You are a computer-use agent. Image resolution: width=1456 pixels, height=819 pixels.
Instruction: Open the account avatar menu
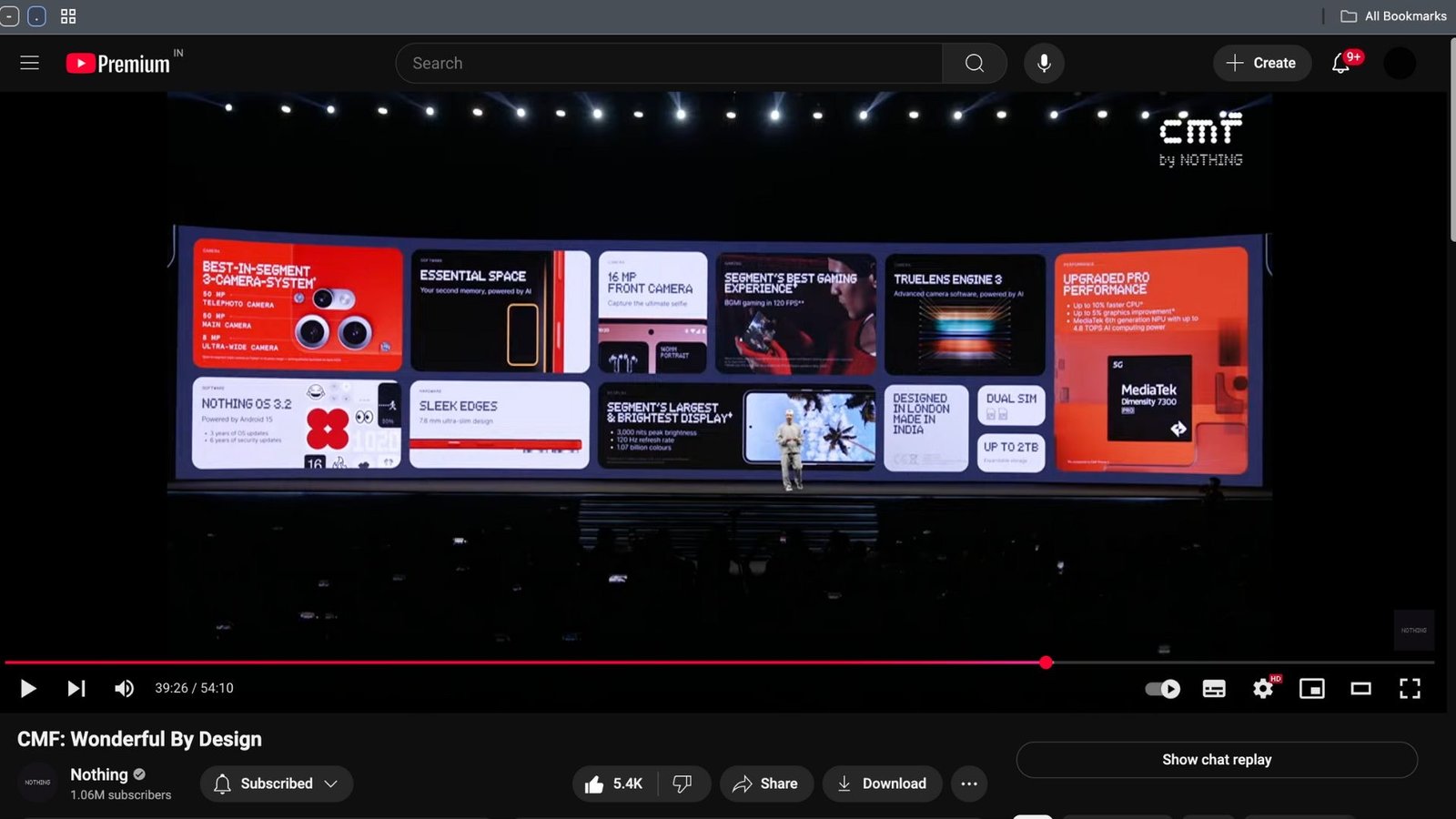point(1400,63)
